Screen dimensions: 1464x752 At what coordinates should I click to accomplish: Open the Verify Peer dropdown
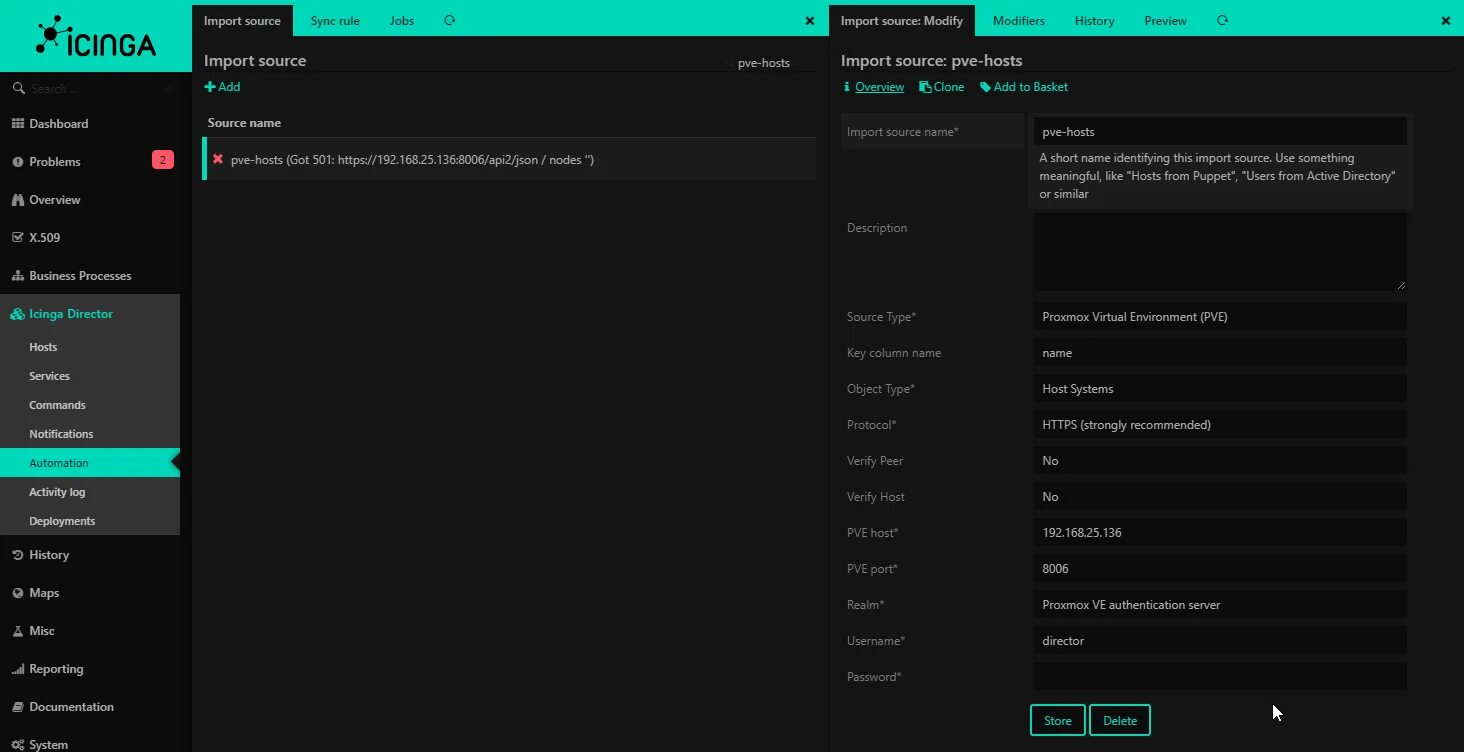click(1220, 461)
